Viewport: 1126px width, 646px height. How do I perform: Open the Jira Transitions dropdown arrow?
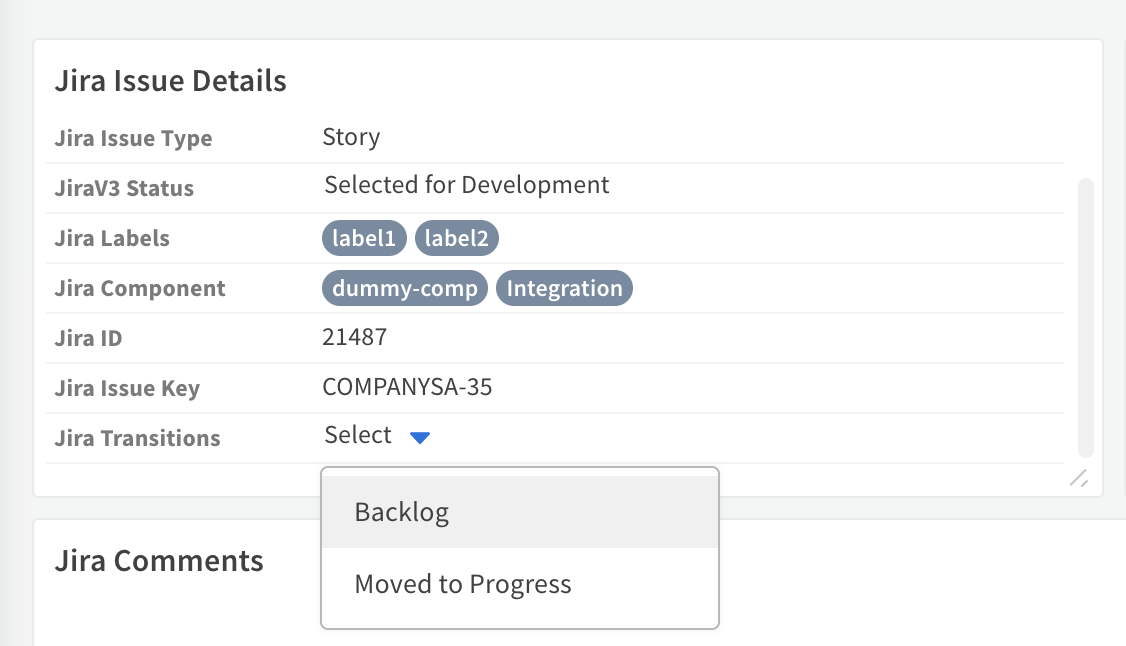pyautogui.click(x=420, y=435)
